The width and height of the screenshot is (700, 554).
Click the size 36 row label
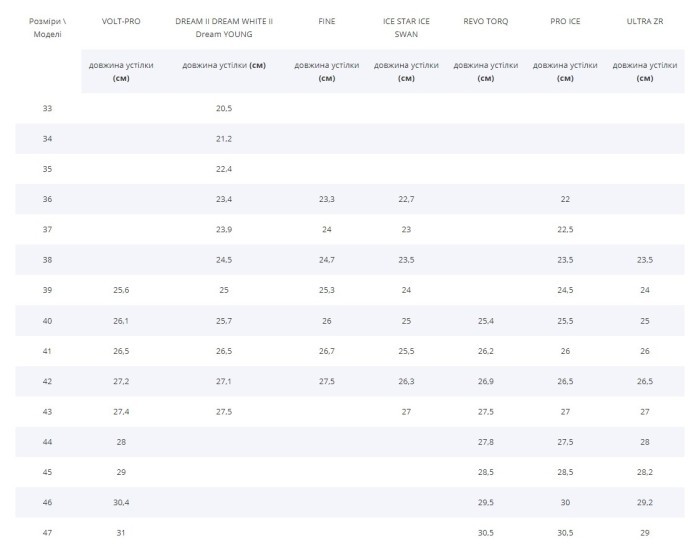[47, 199]
